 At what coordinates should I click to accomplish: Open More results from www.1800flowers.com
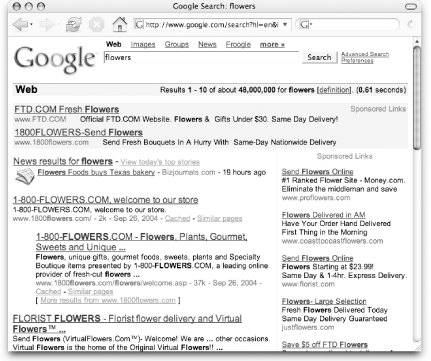pos(108,300)
